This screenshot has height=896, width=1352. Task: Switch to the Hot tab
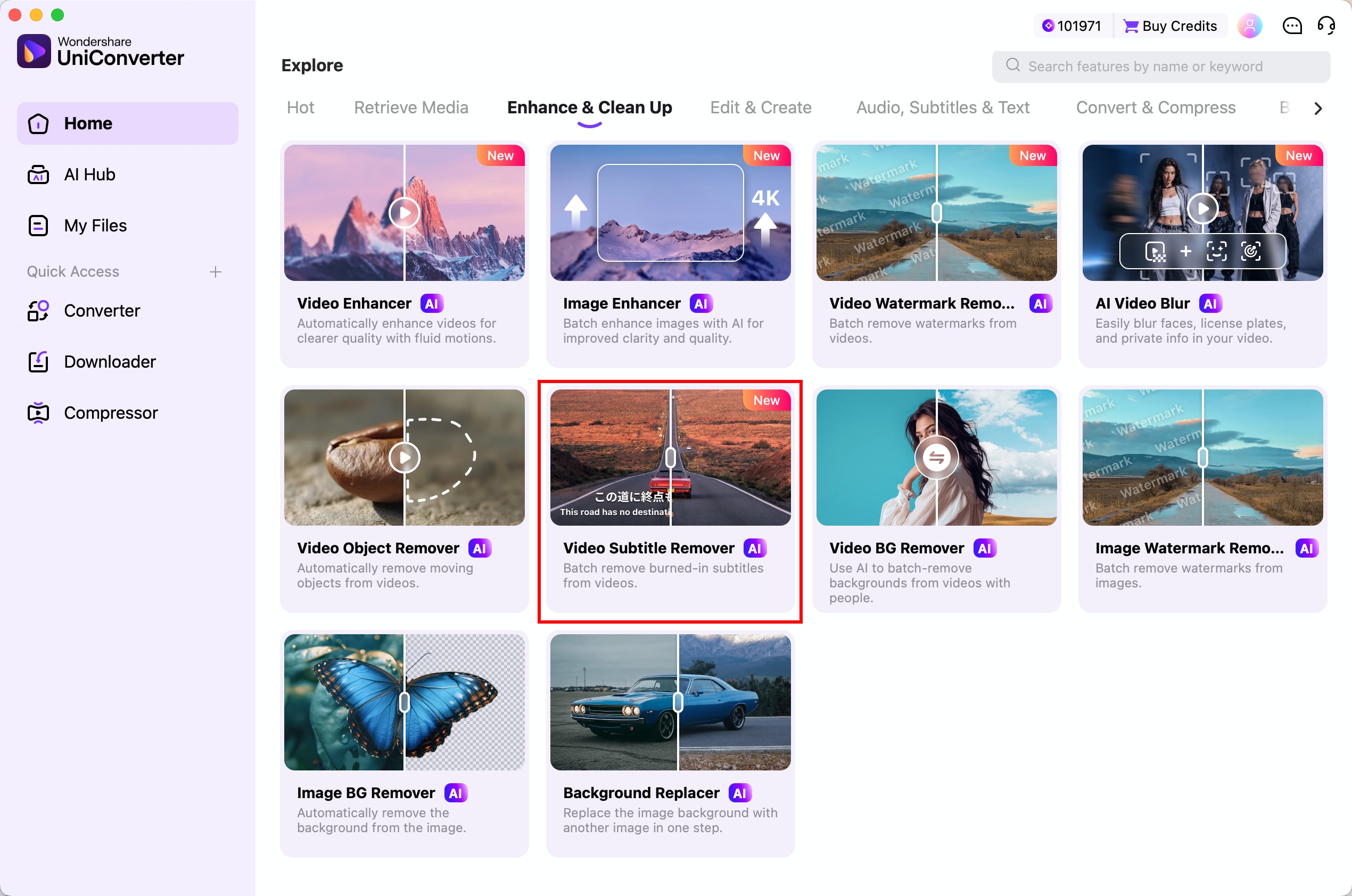(301, 107)
